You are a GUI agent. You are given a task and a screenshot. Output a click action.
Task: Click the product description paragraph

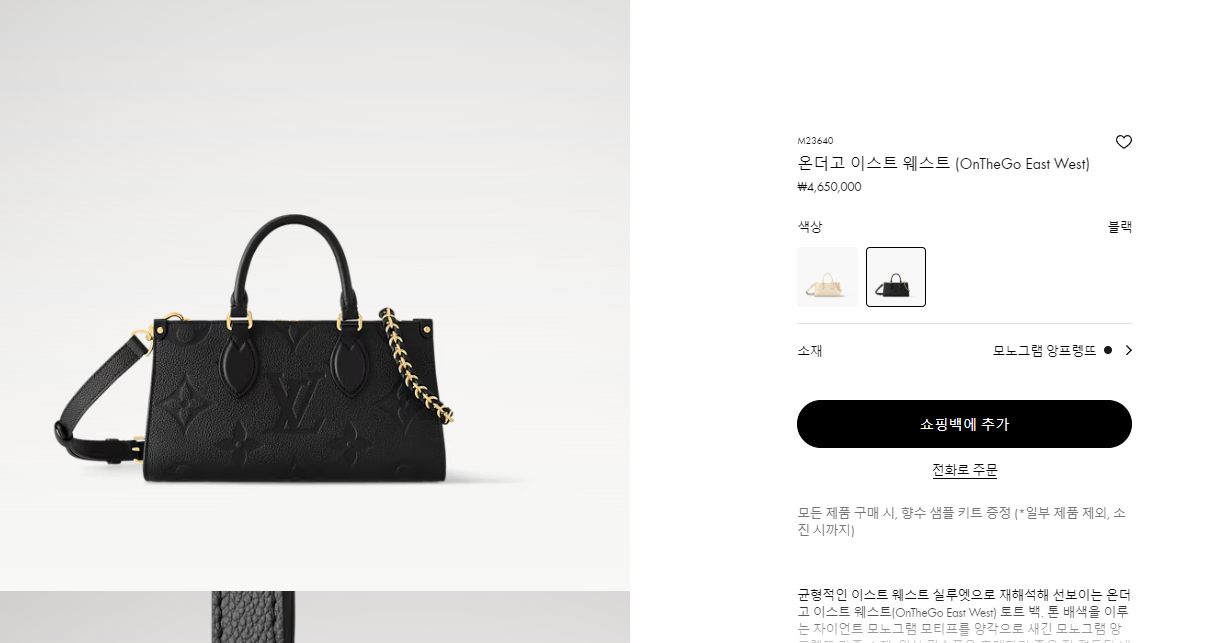964,614
